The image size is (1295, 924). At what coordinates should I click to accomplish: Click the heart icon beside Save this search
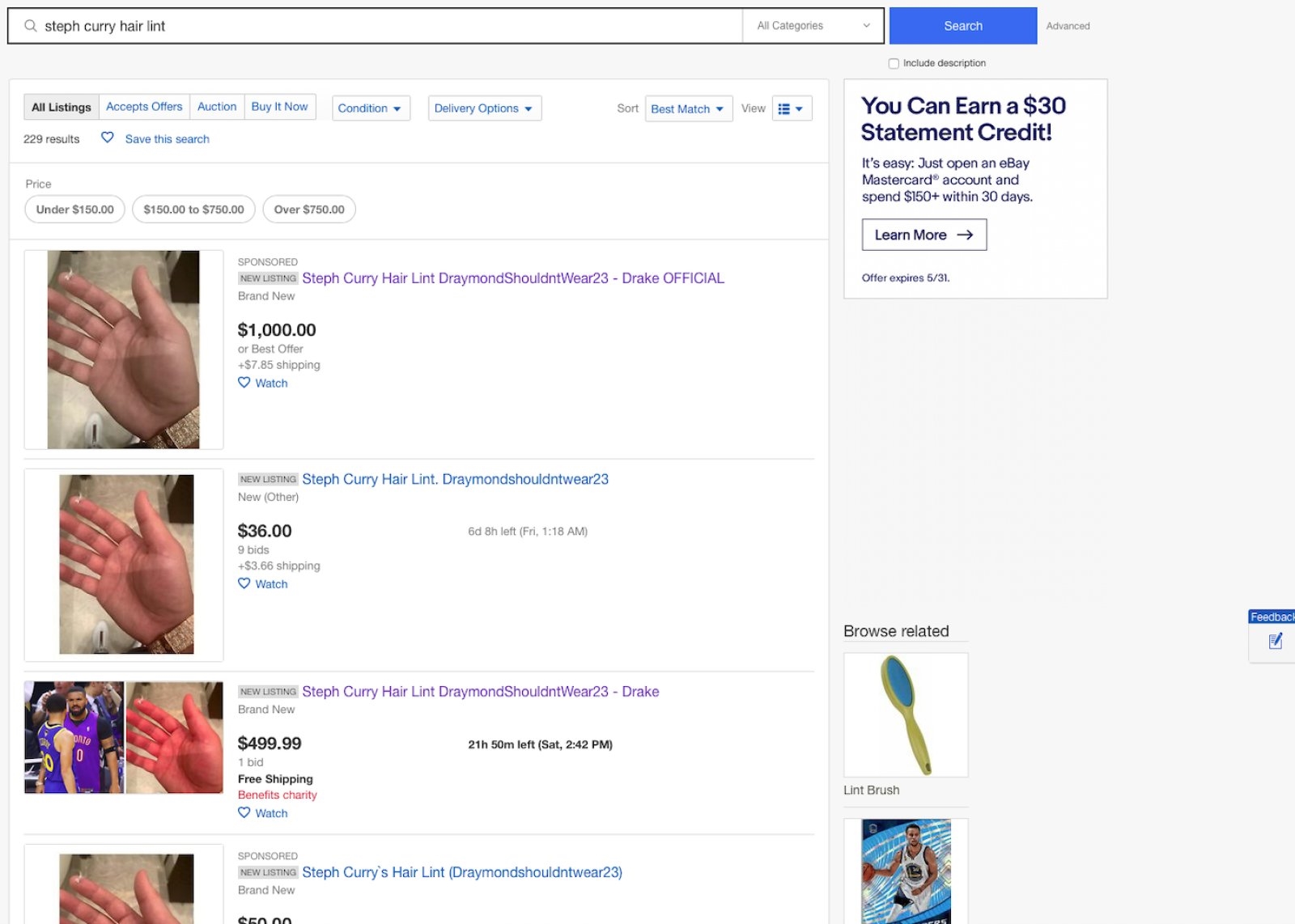(107, 138)
